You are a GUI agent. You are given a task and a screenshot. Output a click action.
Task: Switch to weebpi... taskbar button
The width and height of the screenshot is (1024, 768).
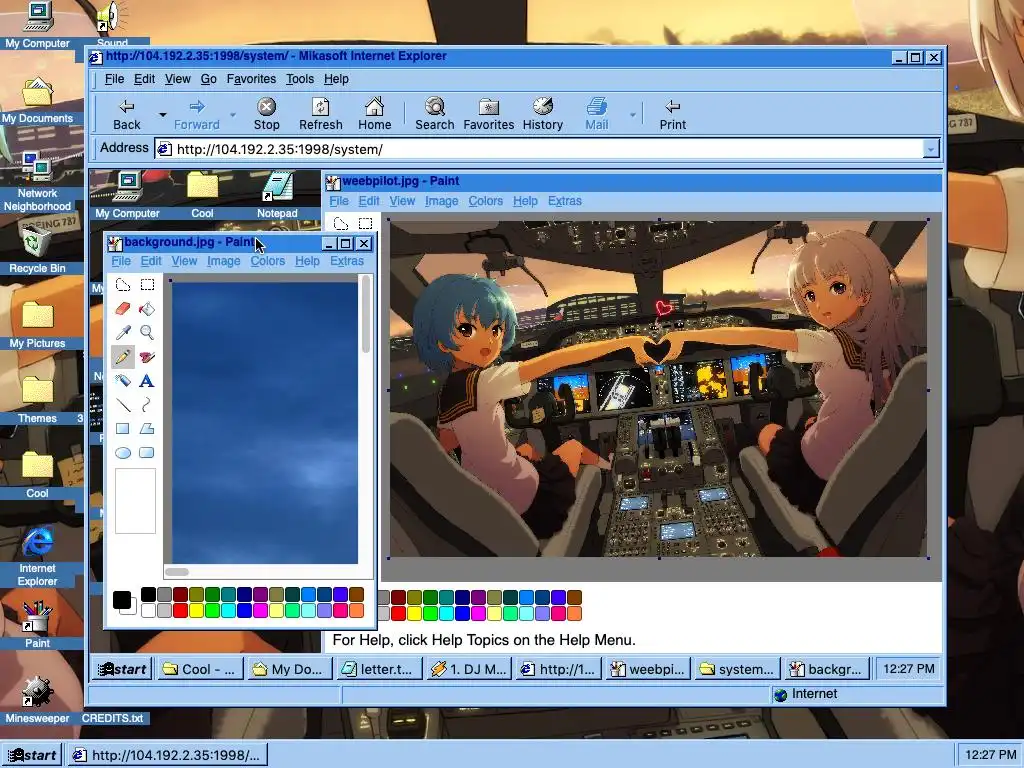(x=648, y=669)
